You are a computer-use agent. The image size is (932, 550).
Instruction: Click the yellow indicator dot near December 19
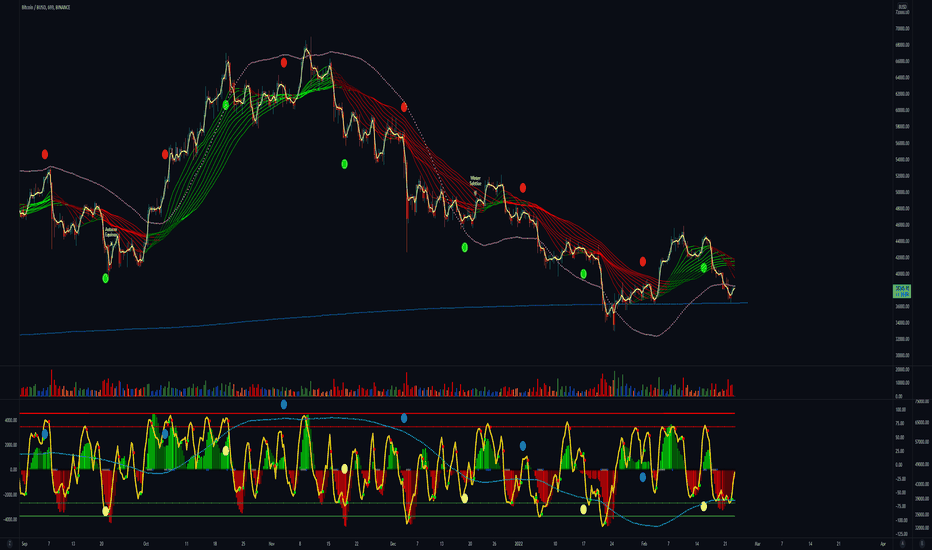click(465, 498)
